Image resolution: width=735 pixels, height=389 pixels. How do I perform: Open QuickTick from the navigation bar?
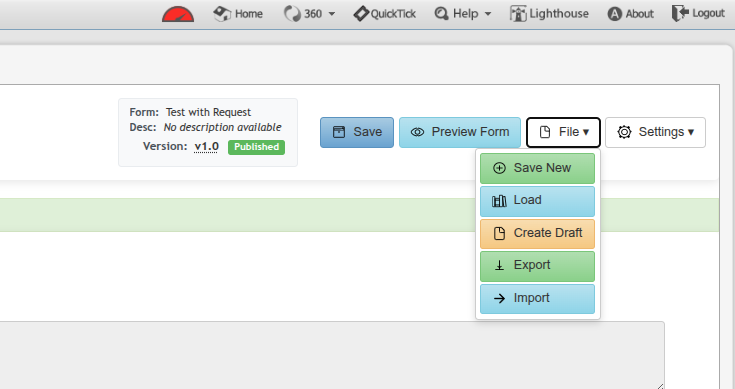pos(384,14)
